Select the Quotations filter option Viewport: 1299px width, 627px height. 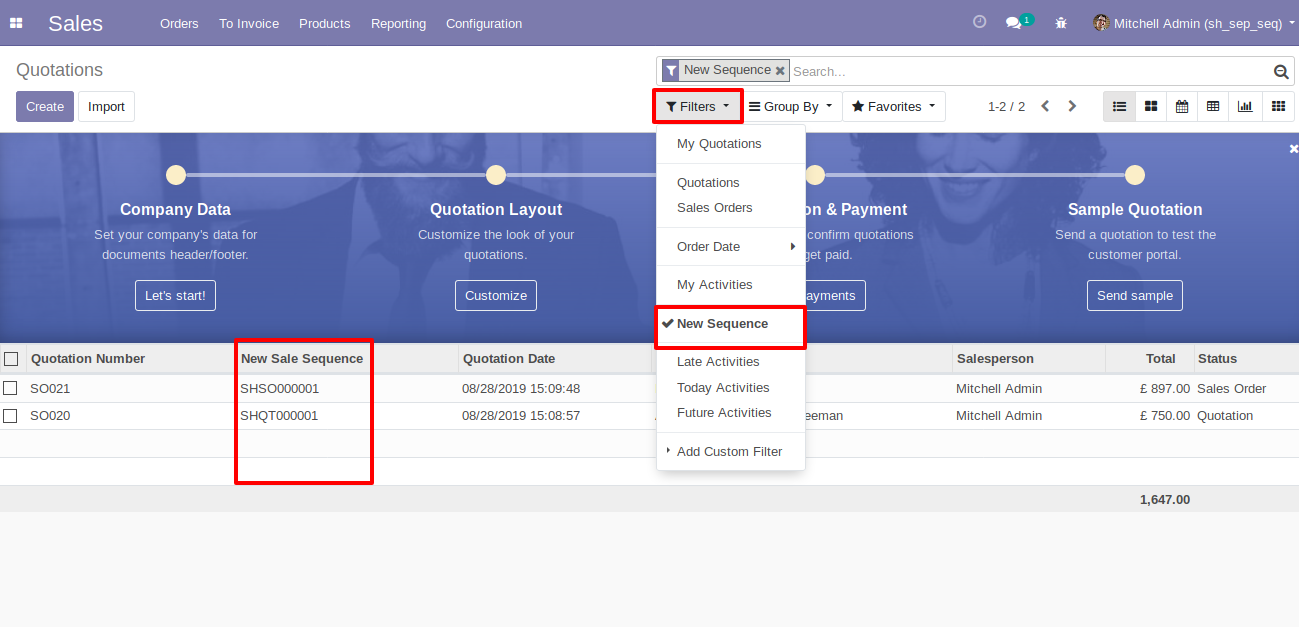click(x=731, y=183)
